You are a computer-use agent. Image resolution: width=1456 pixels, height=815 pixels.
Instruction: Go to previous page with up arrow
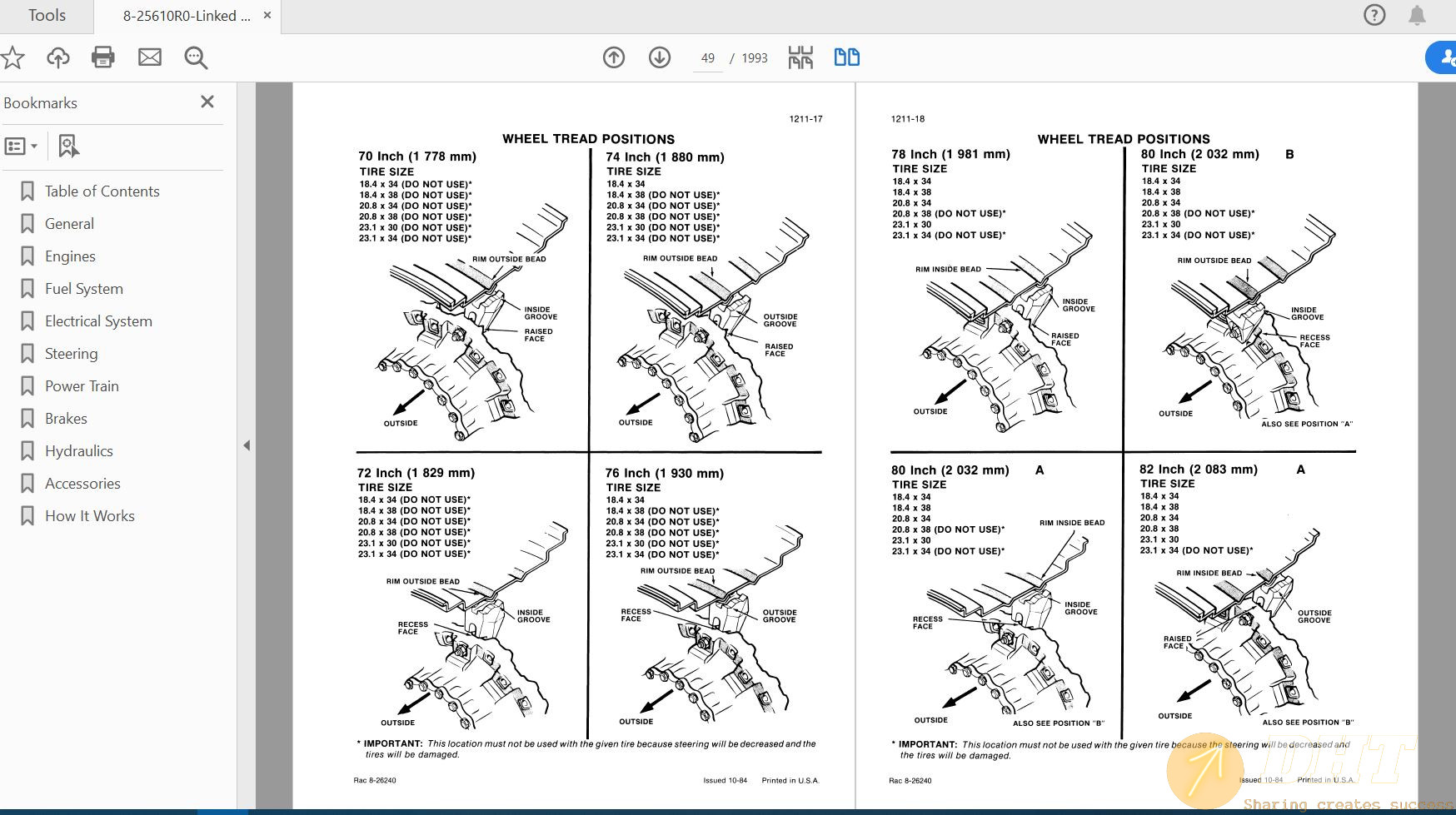coord(614,57)
